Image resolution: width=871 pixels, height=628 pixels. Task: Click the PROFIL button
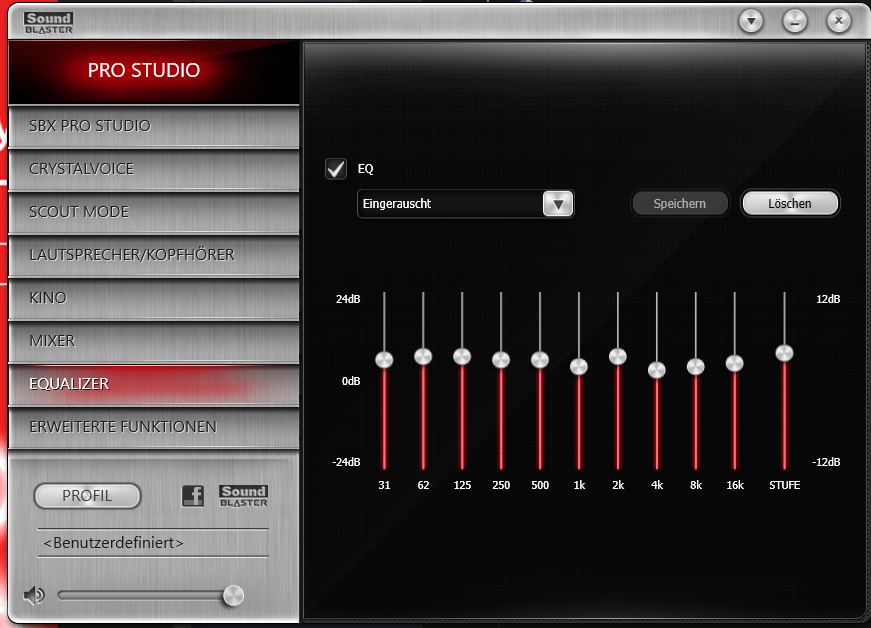[87, 496]
